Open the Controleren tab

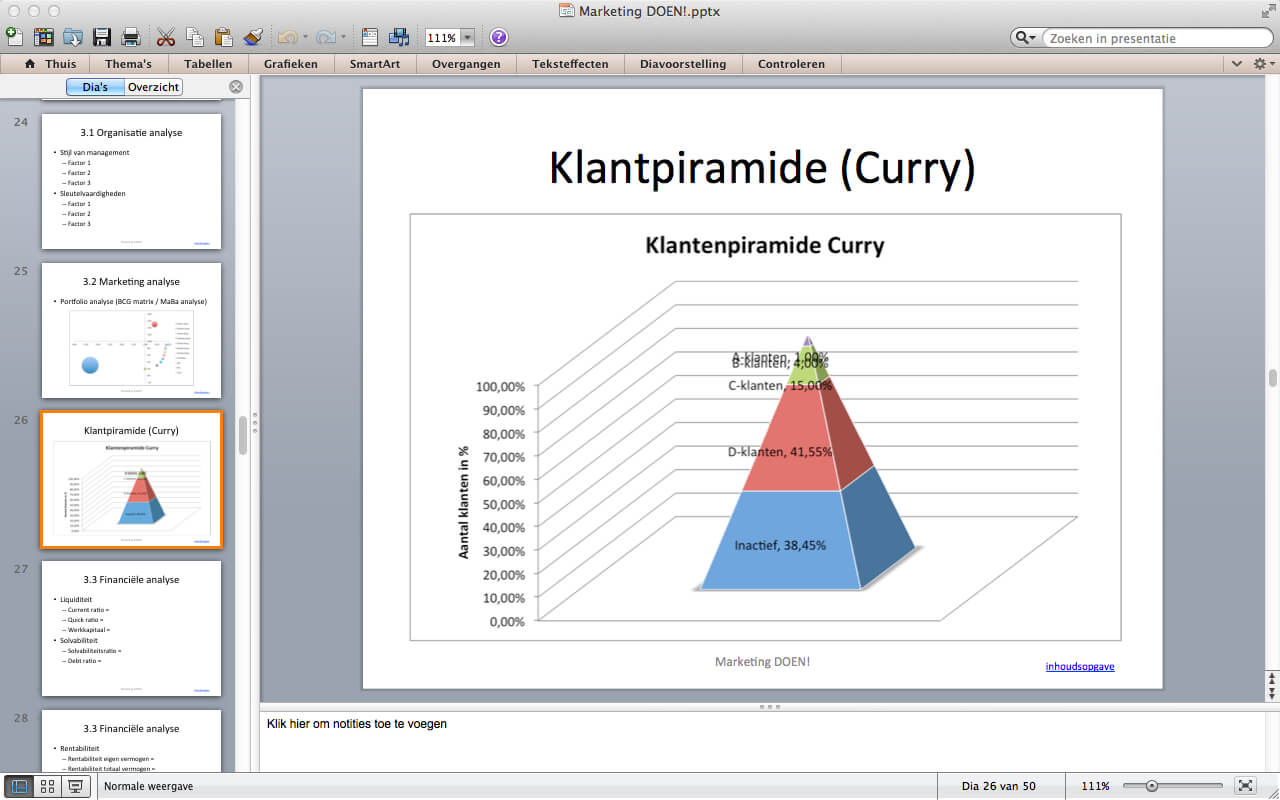[x=791, y=63]
